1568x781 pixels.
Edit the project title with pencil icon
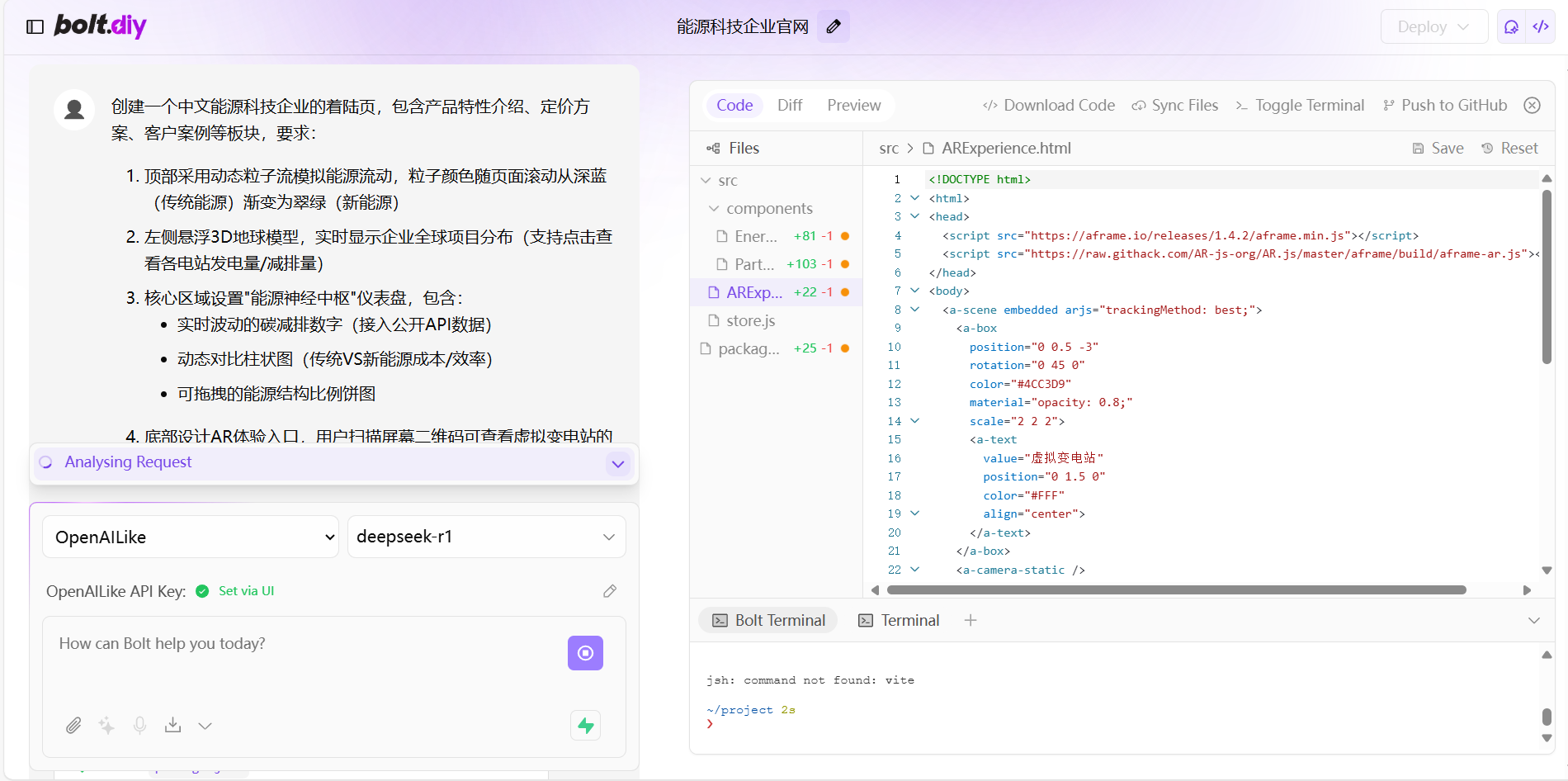tap(834, 26)
